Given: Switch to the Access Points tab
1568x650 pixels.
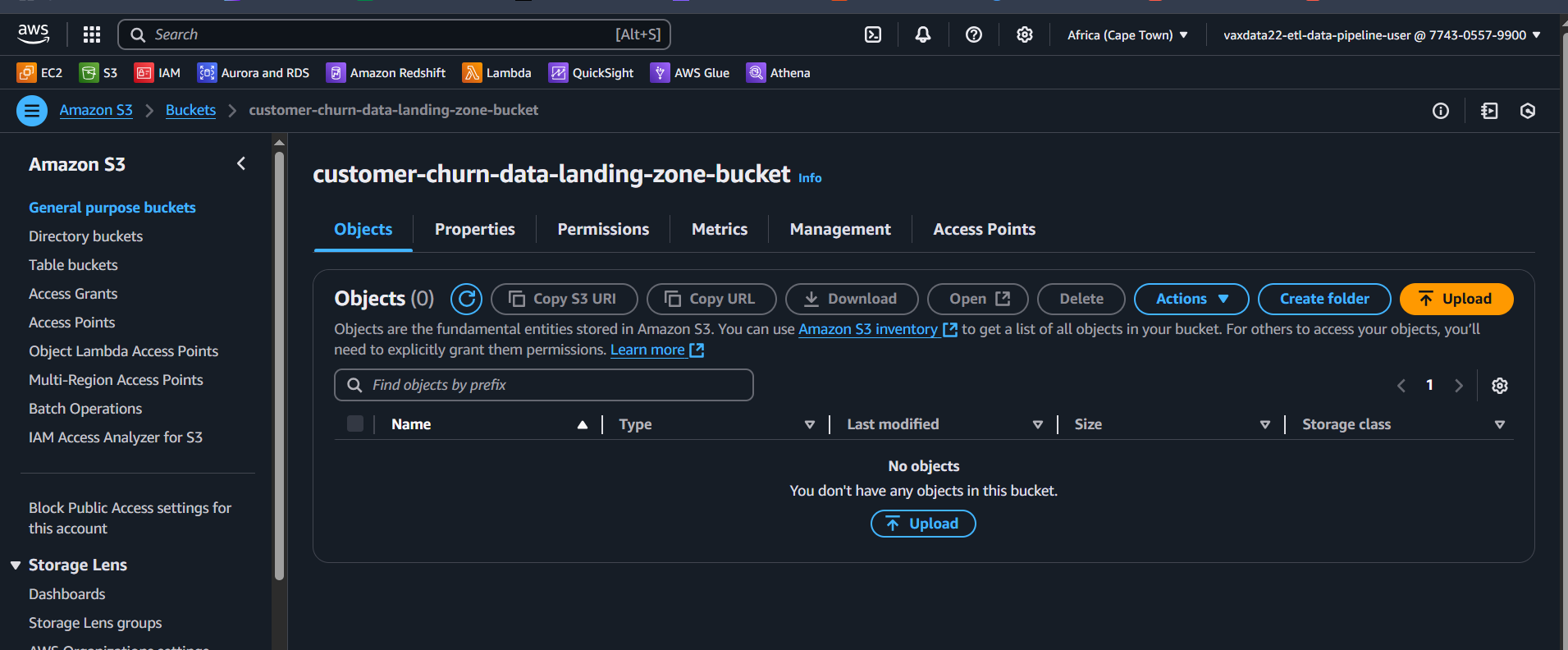Looking at the screenshot, I should point(984,230).
